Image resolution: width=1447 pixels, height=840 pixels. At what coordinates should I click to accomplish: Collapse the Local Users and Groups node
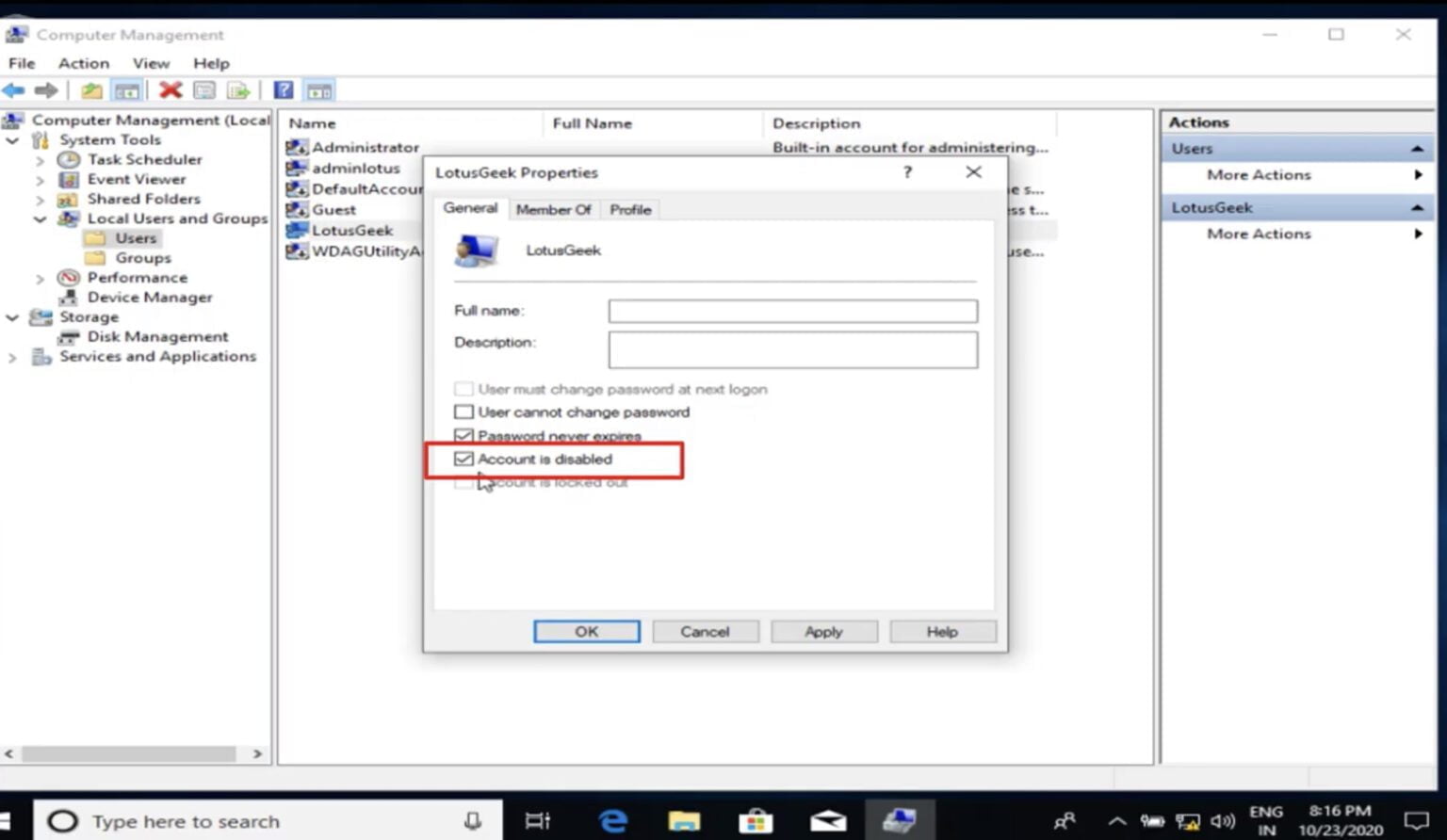coord(41,218)
